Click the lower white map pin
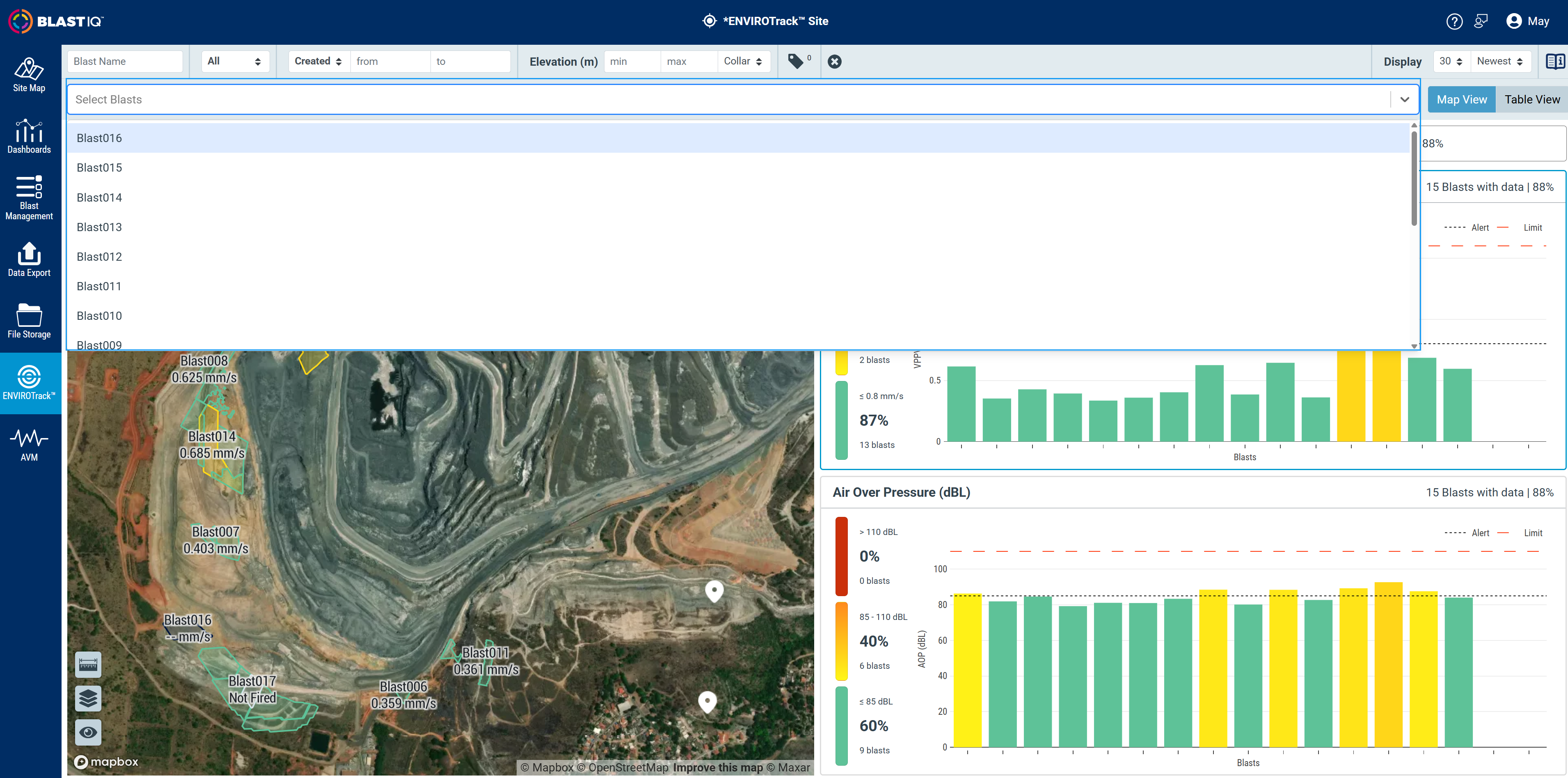This screenshot has height=778, width=1568. point(707,702)
